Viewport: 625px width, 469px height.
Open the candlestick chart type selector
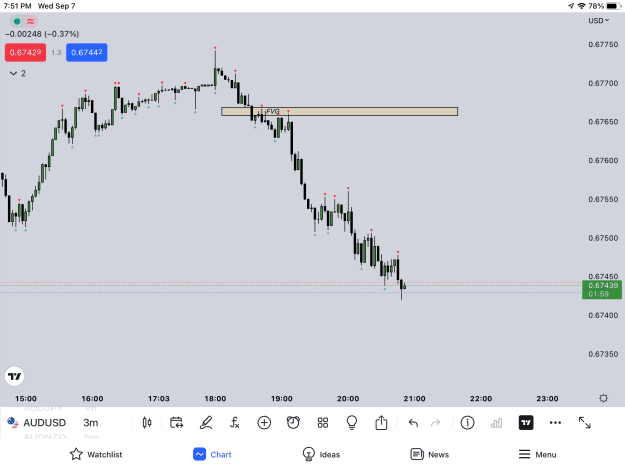tap(147, 422)
